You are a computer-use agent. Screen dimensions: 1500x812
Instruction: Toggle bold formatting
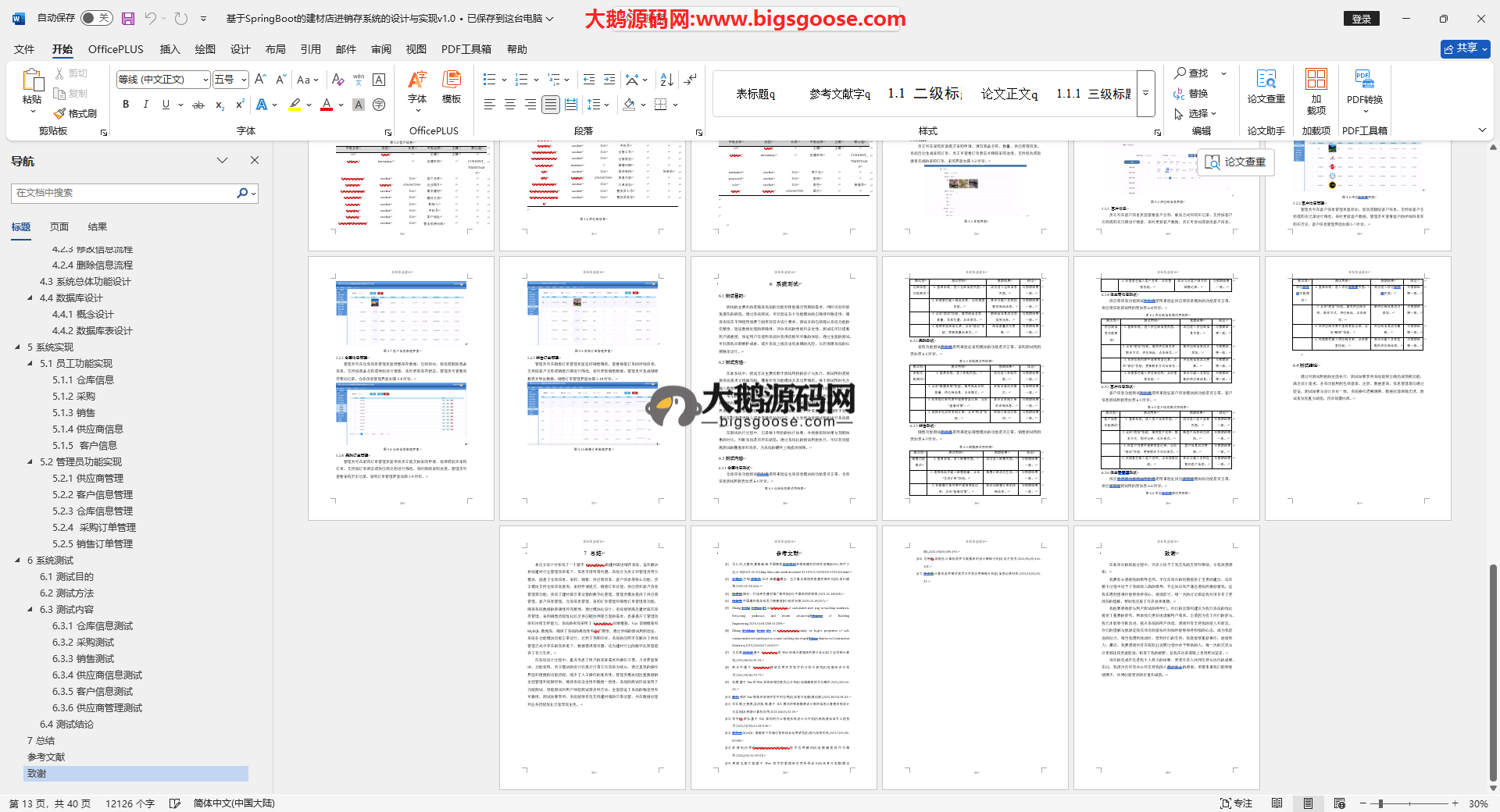coord(126,105)
